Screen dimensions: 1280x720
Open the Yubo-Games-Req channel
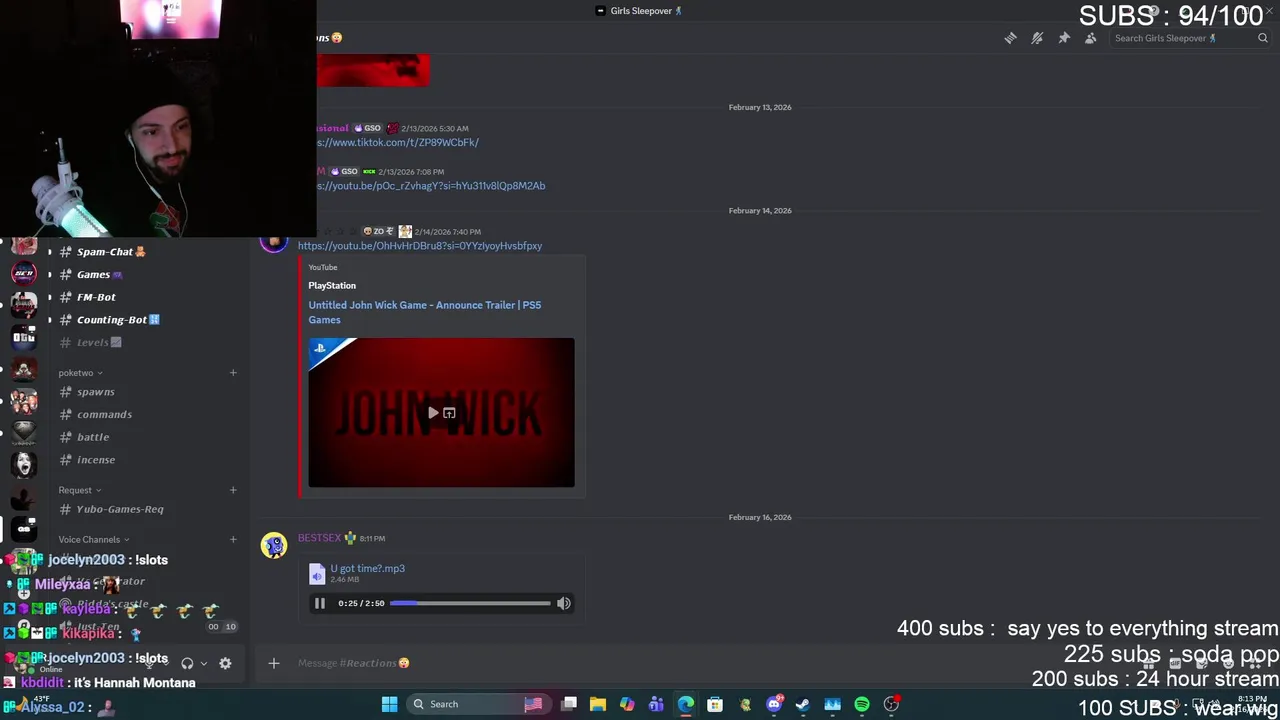click(x=120, y=509)
